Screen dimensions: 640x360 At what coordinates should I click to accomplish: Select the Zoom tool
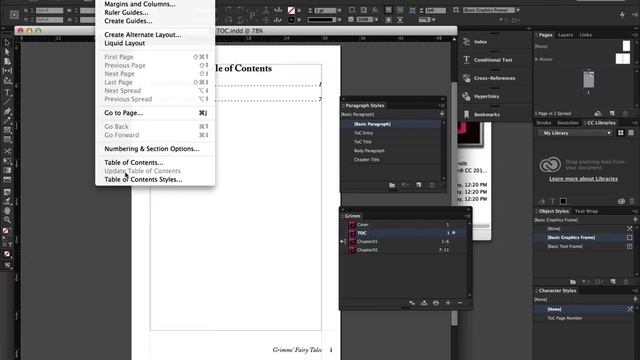point(7,220)
